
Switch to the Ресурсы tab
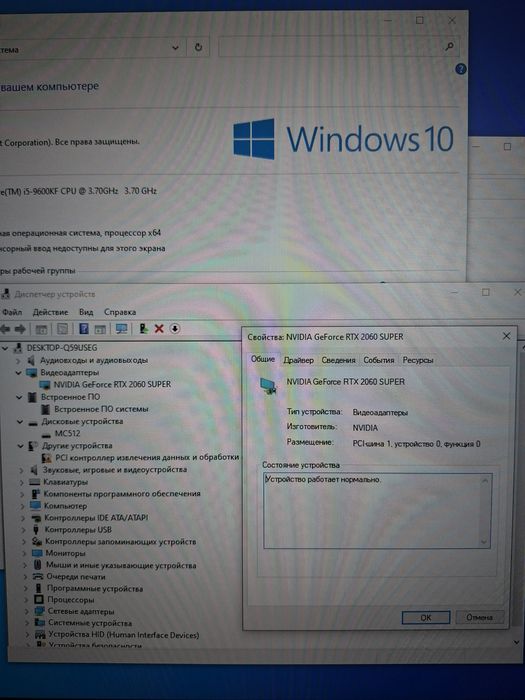[418, 360]
